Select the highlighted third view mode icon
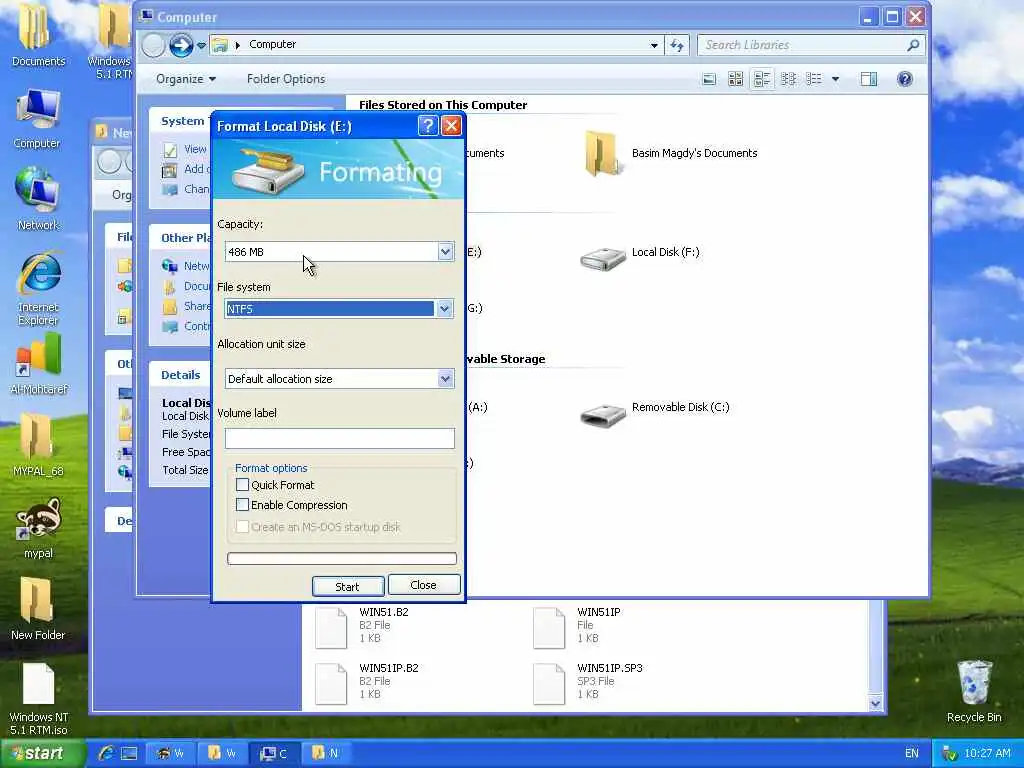Screen dimensions: 1024x768 (x=761, y=79)
